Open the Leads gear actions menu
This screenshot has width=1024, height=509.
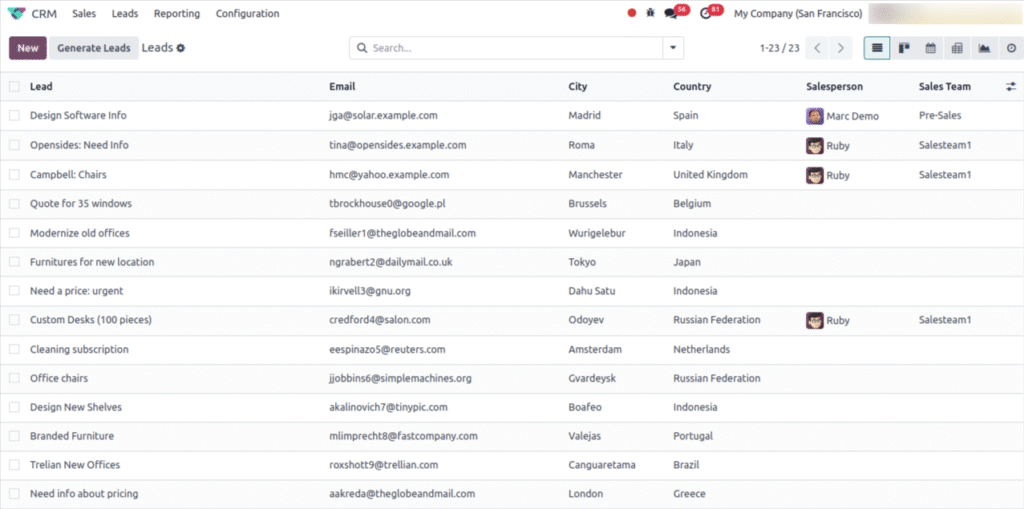point(181,48)
